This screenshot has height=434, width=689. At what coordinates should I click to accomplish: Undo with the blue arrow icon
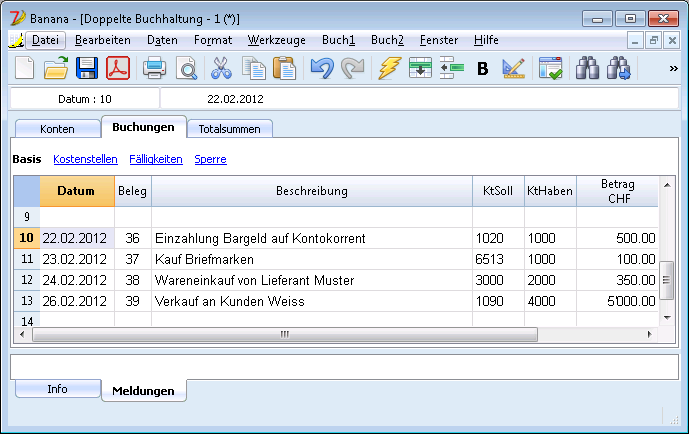click(x=322, y=68)
